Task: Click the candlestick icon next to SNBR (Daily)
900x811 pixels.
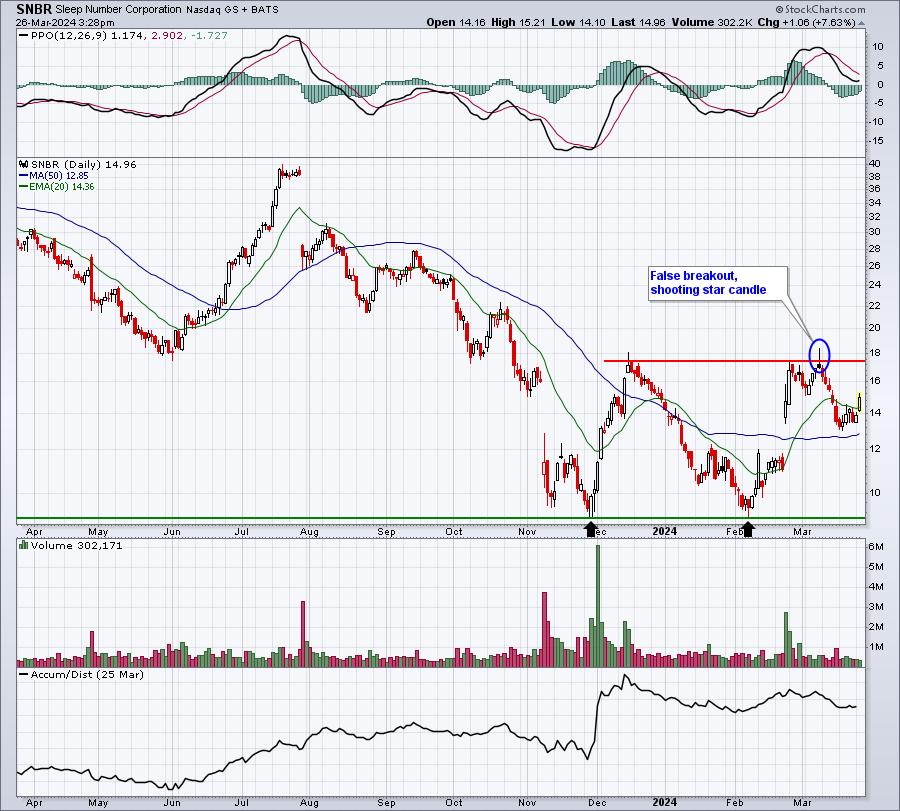Action: tap(24, 165)
